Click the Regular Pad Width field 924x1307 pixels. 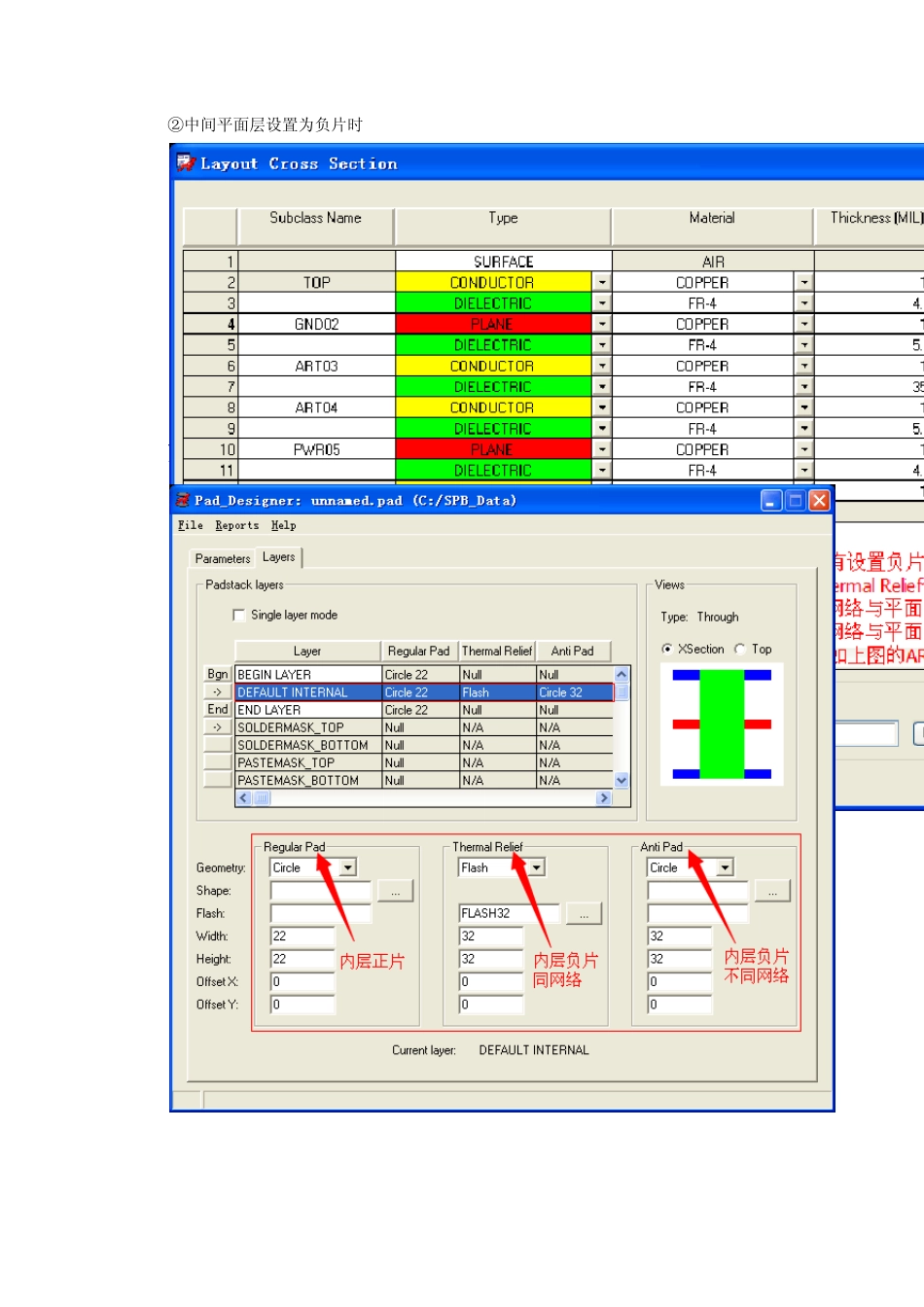coord(302,936)
